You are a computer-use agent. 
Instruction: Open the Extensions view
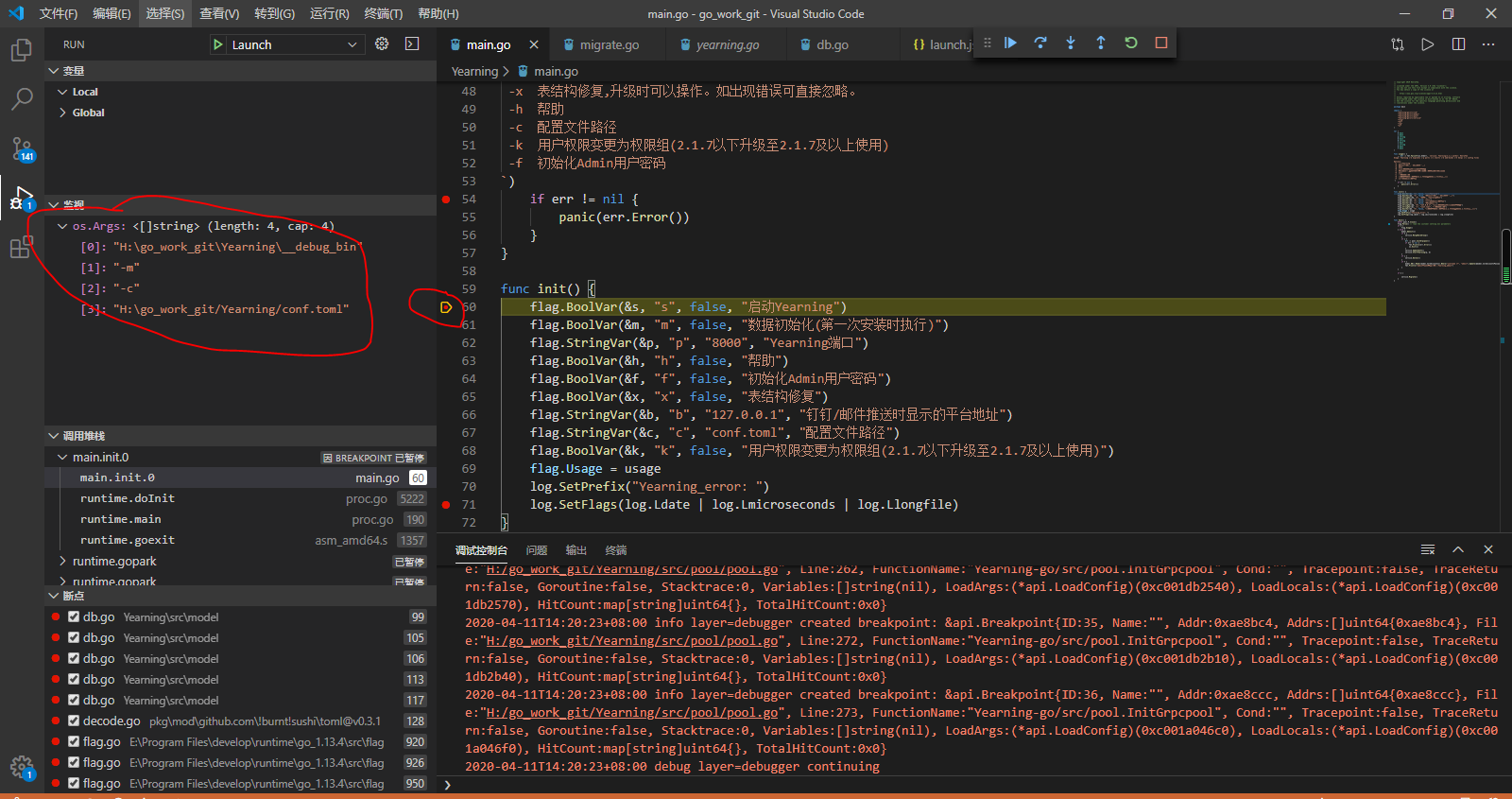click(21, 248)
